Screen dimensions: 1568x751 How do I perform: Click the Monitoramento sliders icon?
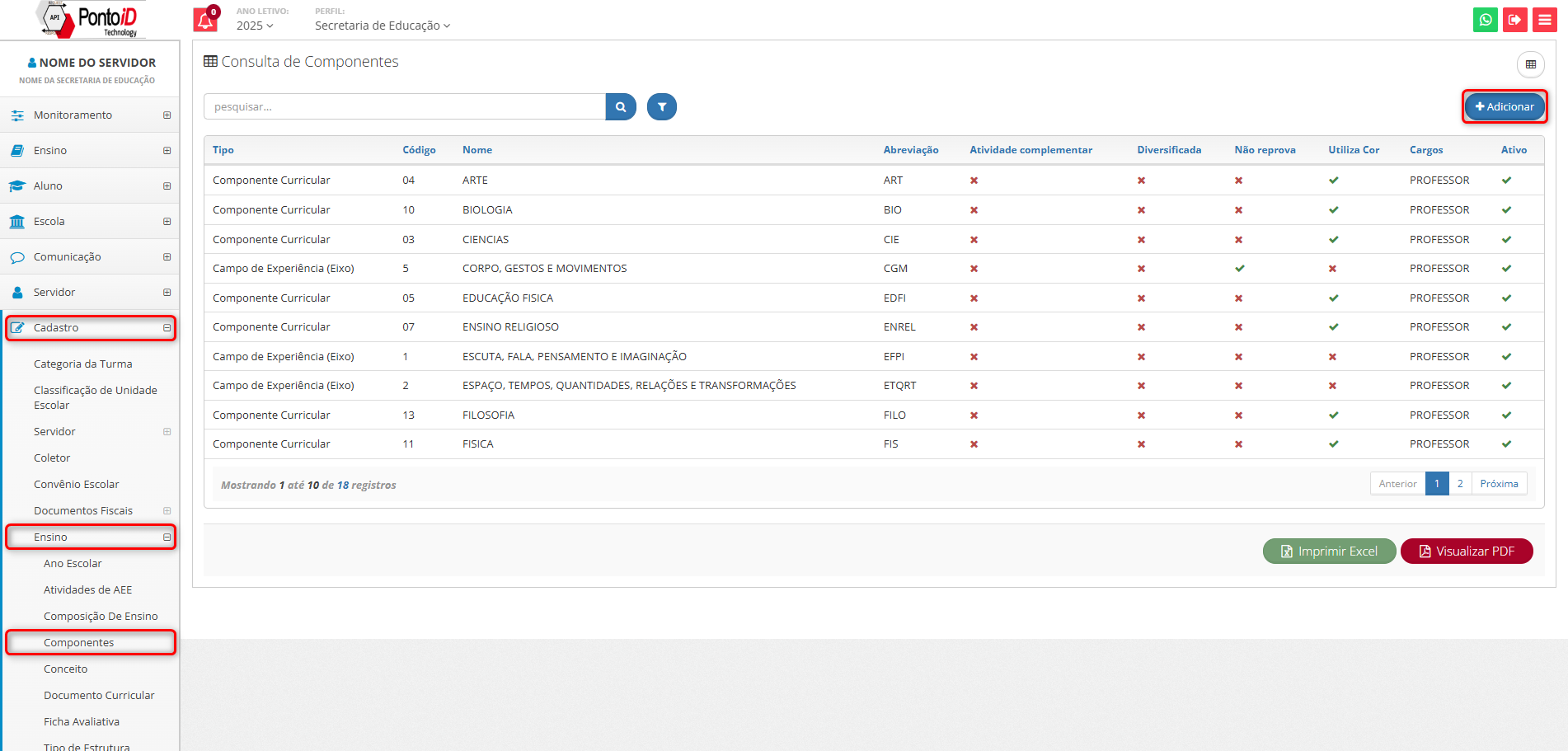17,115
